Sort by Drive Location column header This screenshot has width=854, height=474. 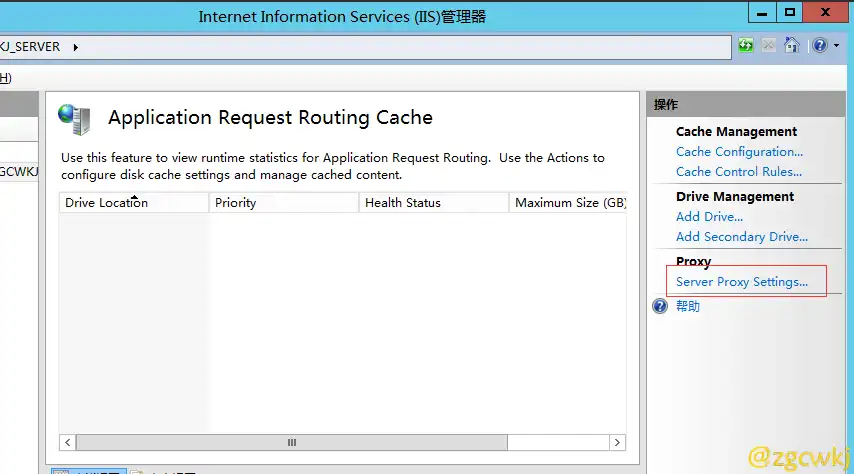coord(134,203)
